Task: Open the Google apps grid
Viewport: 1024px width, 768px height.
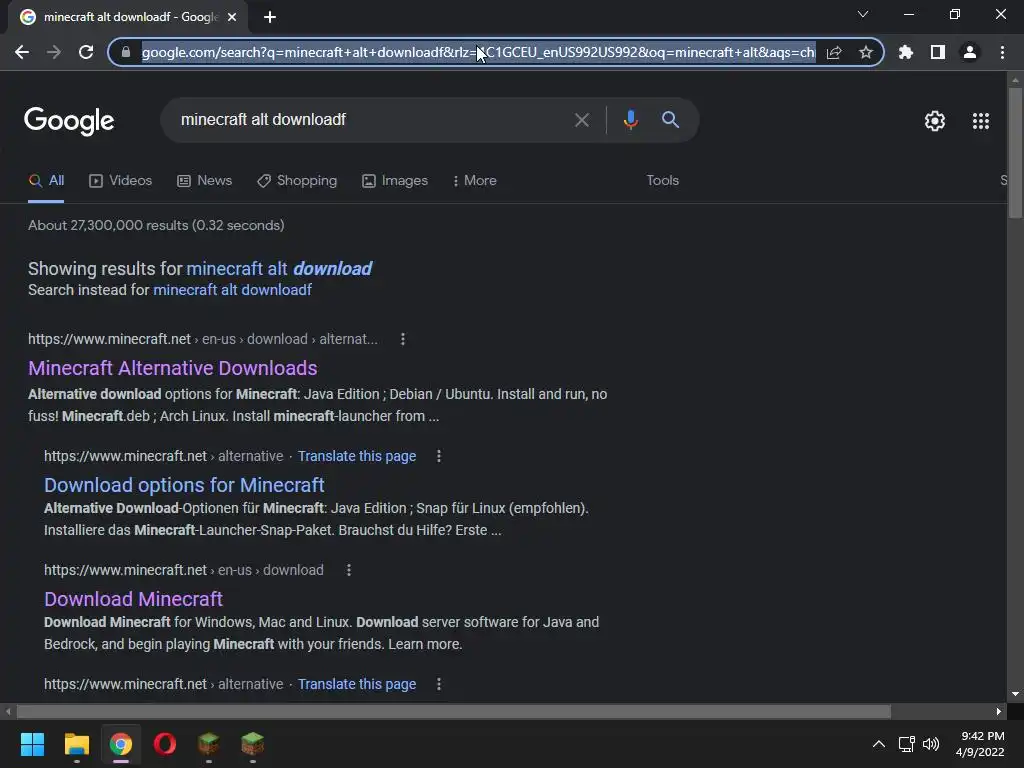Action: coord(981,121)
